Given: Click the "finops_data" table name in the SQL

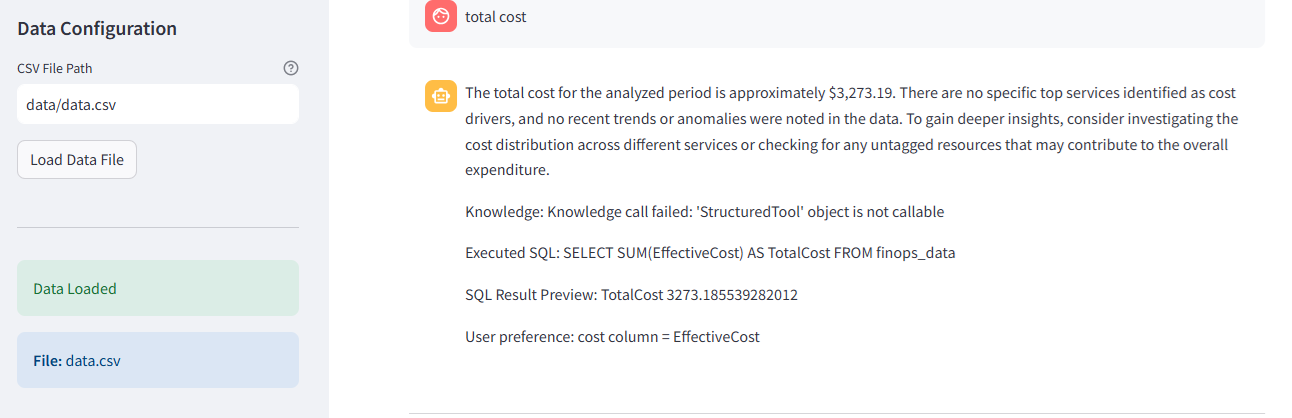Looking at the screenshot, I should coord(916,253).
